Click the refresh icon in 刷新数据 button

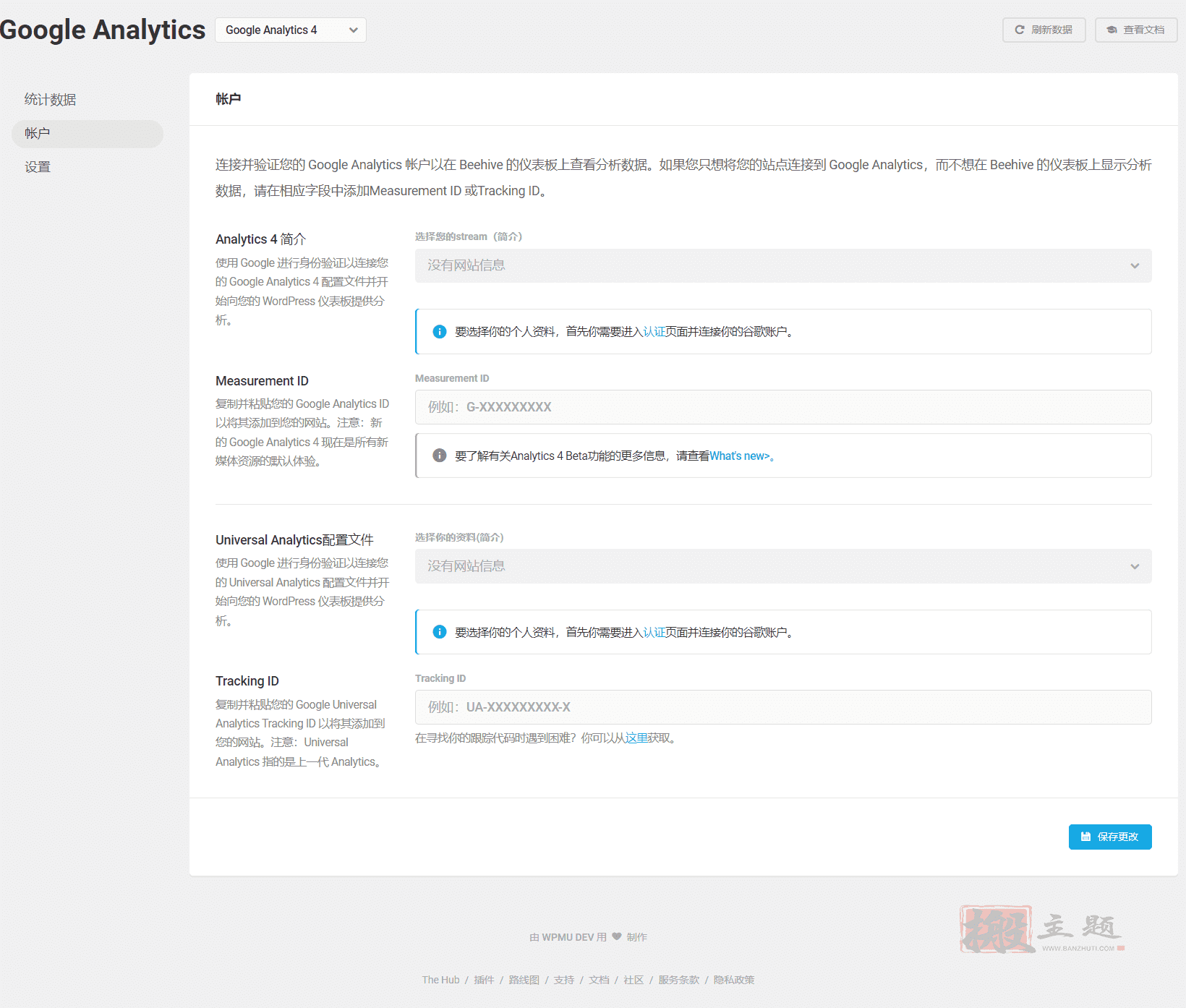point(1020,30)
